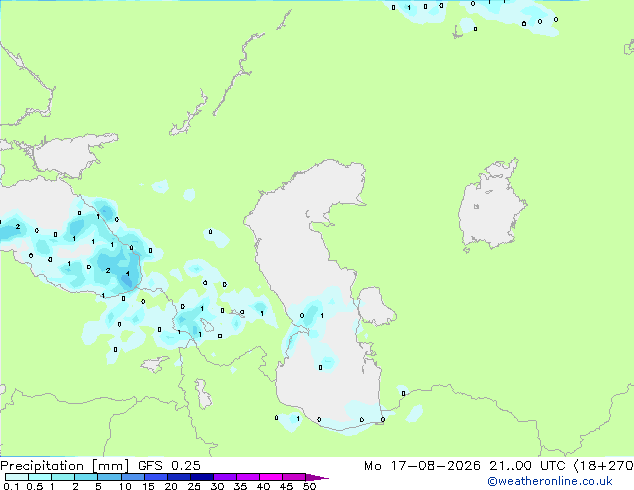The image size is (634, 490).
Task: Select the 2–5 mm legend color swatch
Action: point(86,477)
